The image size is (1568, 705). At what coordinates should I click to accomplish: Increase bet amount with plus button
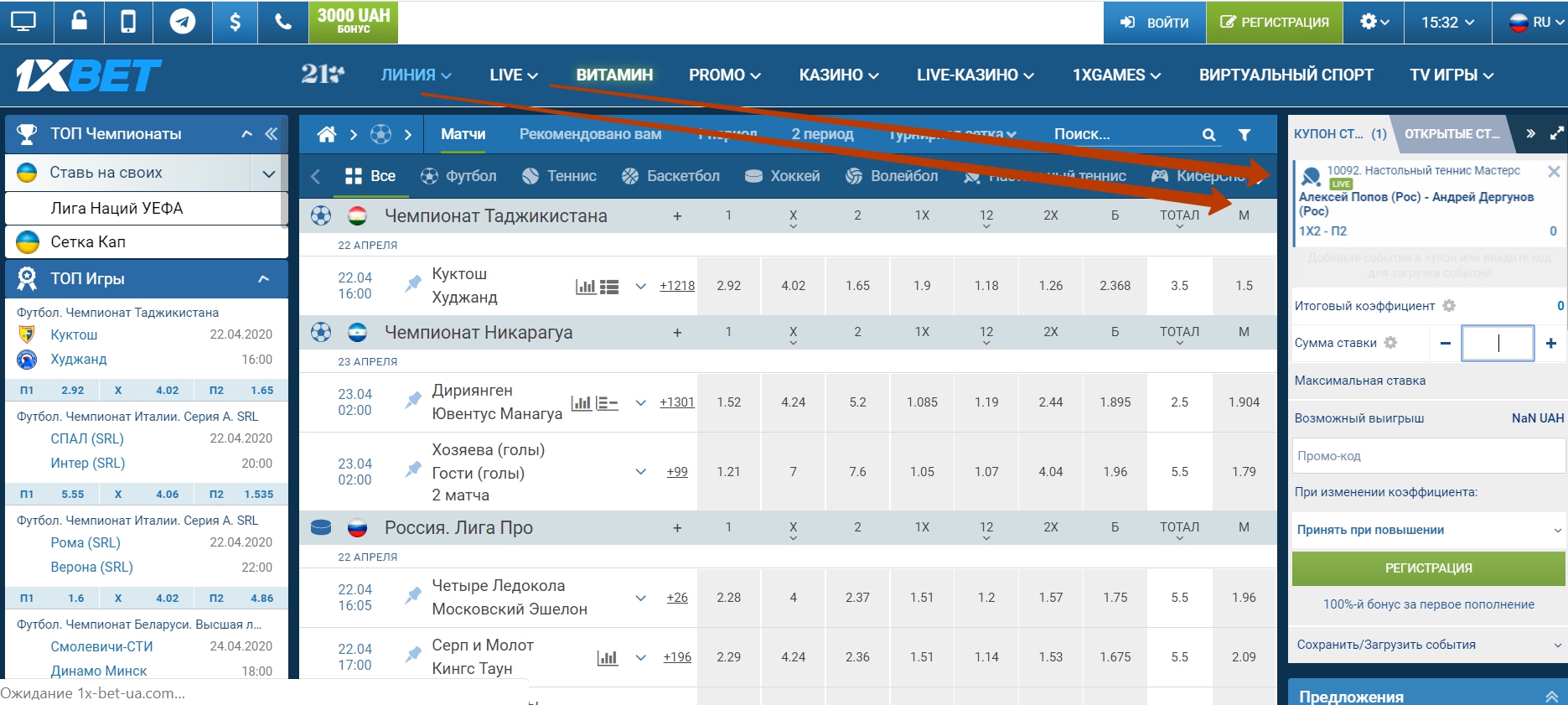point(1551,343)
